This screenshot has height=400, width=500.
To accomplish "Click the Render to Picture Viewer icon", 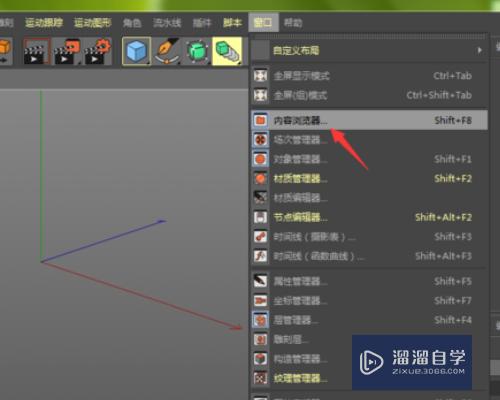I will [x=67, y=51].
